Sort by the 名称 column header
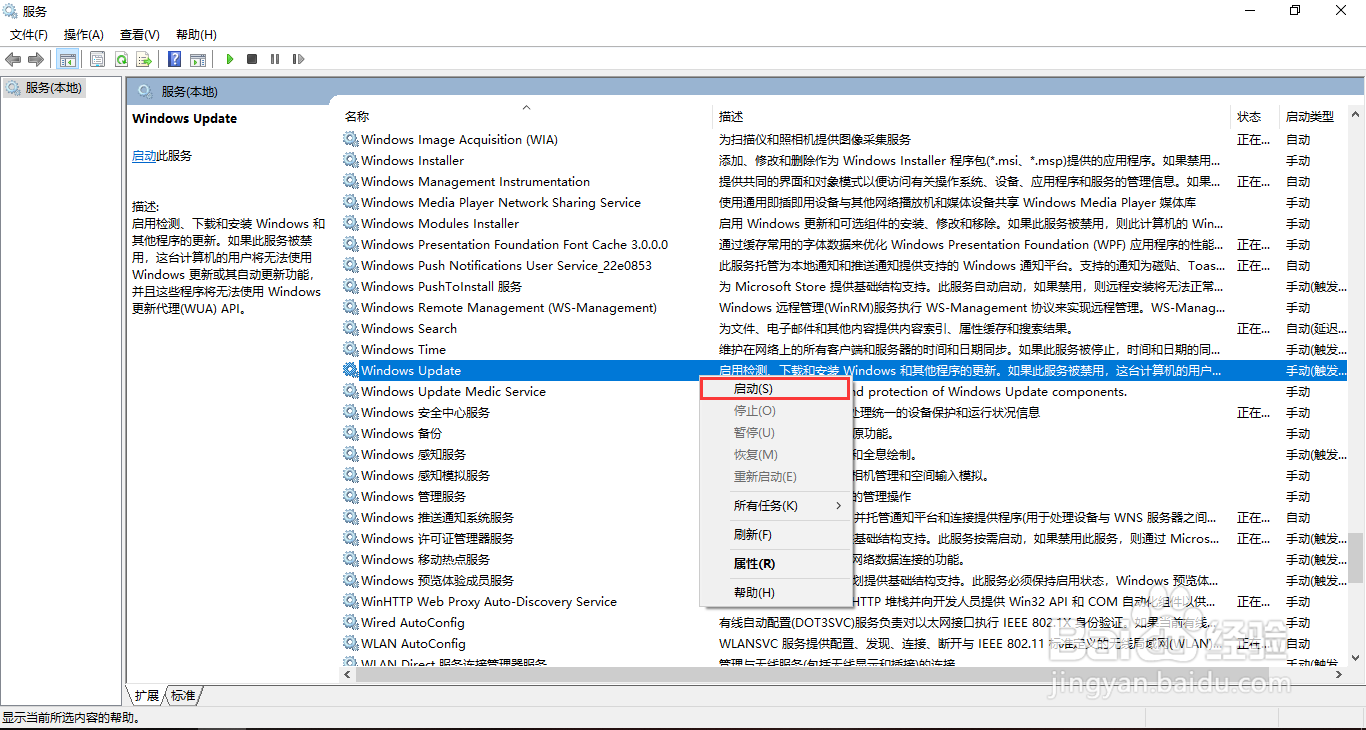 [x=527, y=116]
